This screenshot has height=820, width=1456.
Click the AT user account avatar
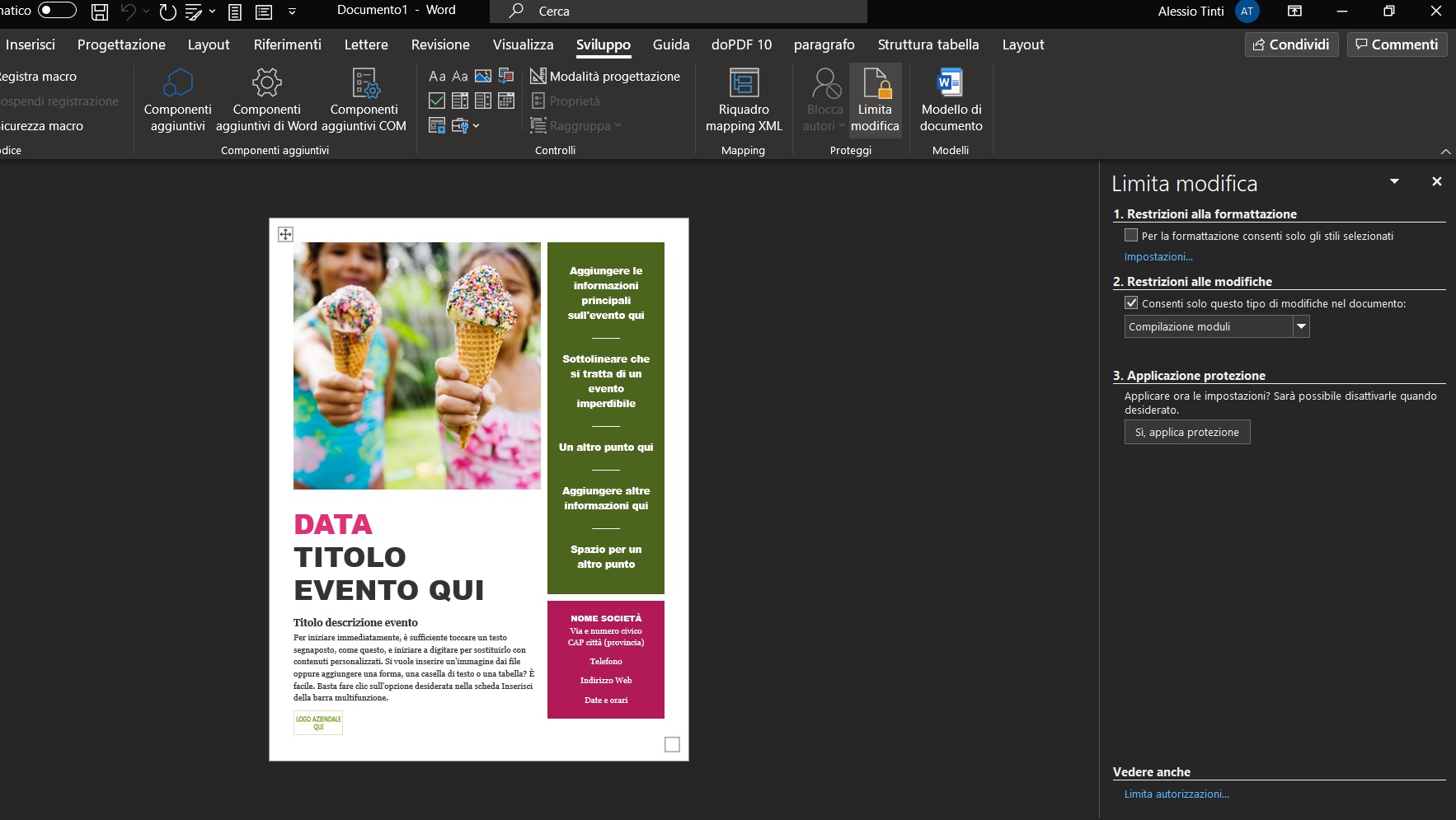point(1247,12)
